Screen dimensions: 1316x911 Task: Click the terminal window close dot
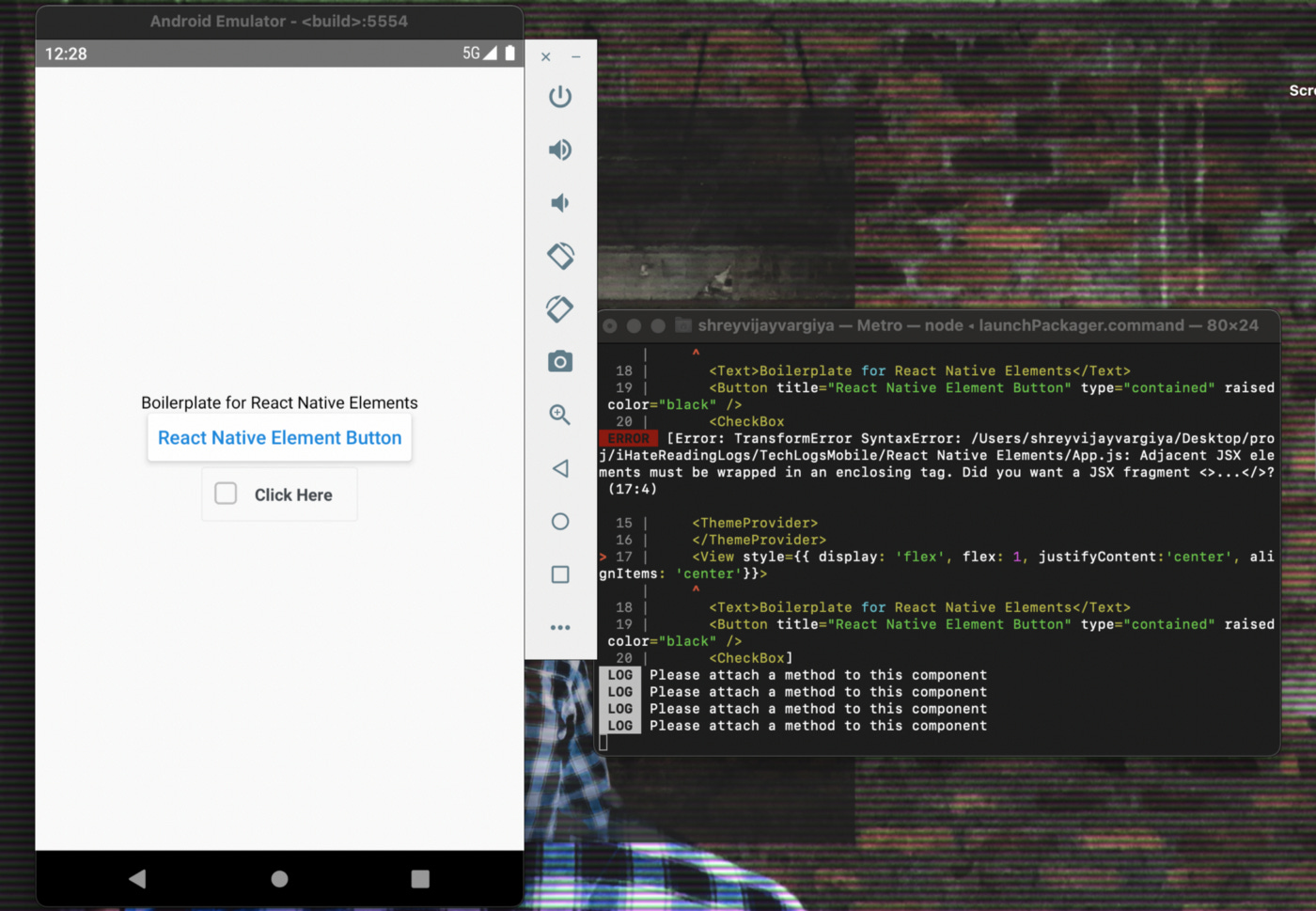pyautogui.click(x=610, y=326)
